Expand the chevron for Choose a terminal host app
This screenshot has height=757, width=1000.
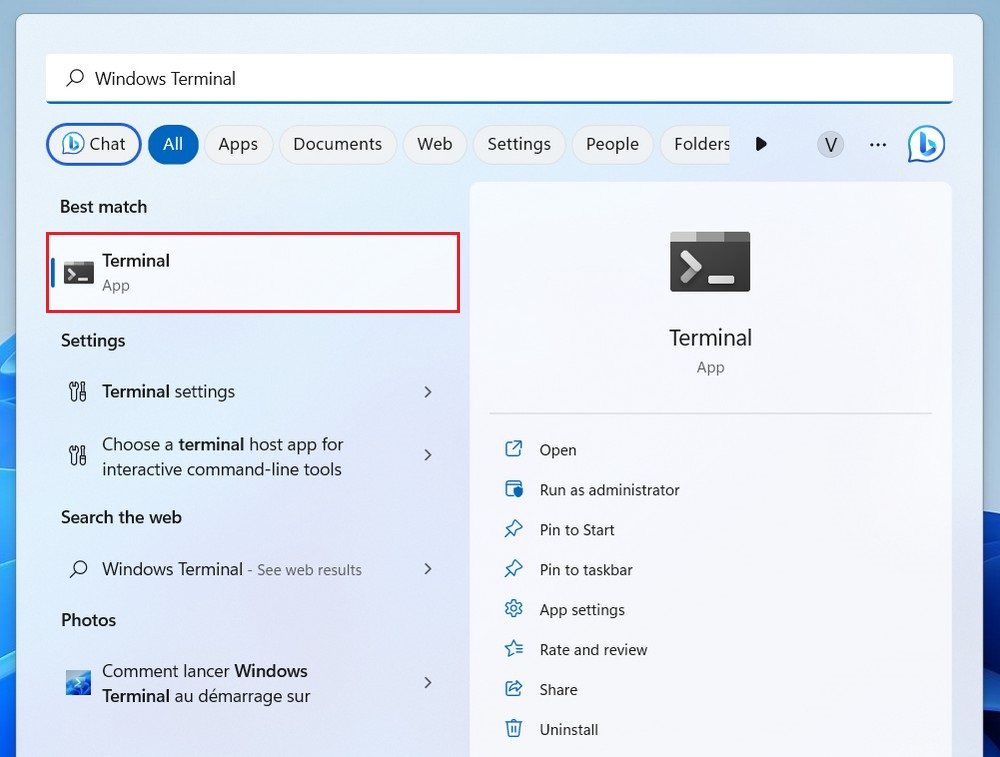[x=428, y=455]
